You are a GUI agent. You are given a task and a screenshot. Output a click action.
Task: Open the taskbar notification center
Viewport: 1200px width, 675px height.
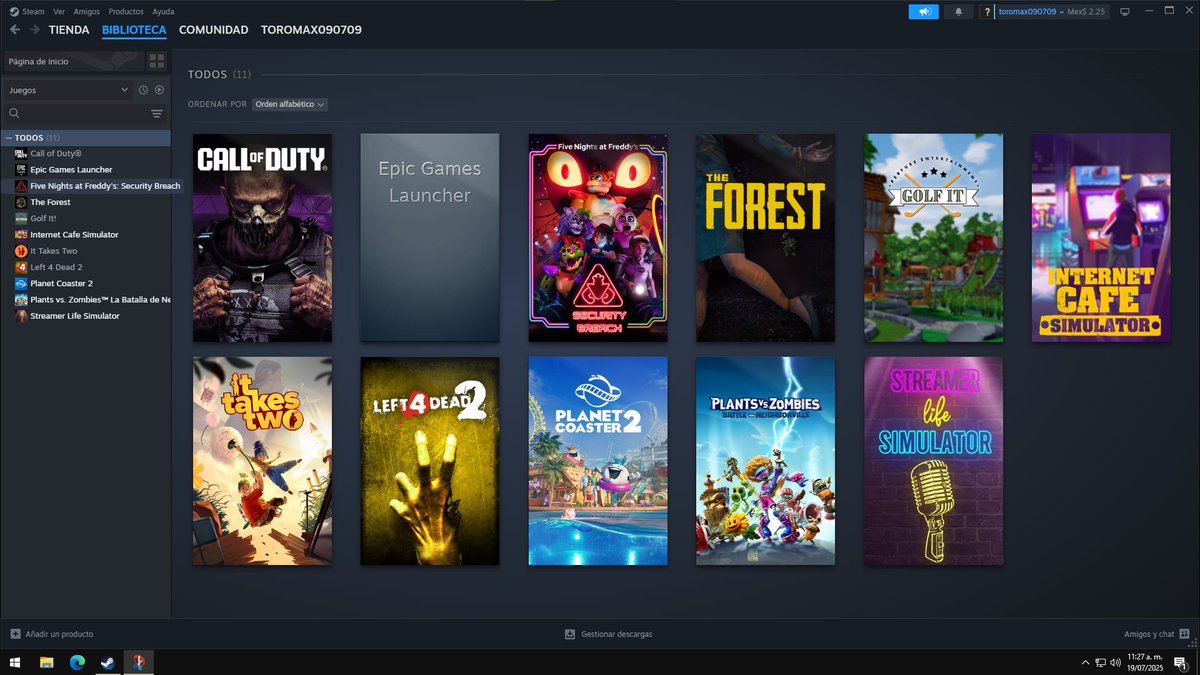(1181, 663)
